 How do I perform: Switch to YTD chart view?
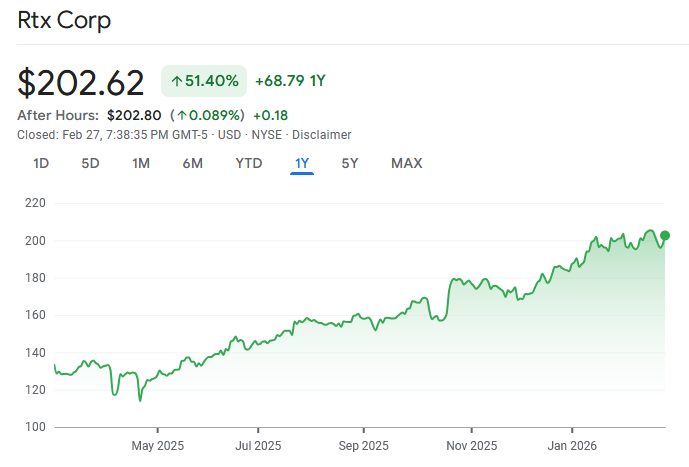pyautogui.click(x=249, y=163)
